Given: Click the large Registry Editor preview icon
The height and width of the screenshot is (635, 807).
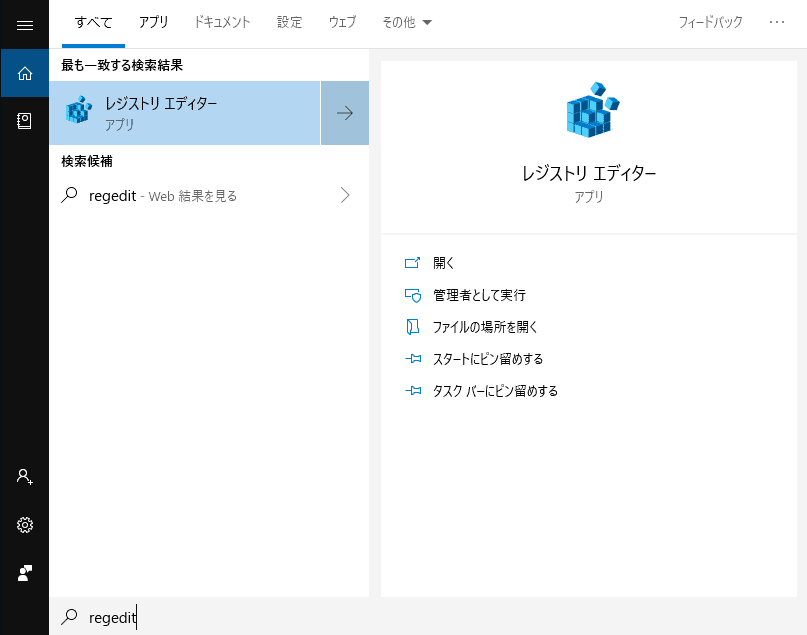Looking at the screenshot, I should 589,110.
